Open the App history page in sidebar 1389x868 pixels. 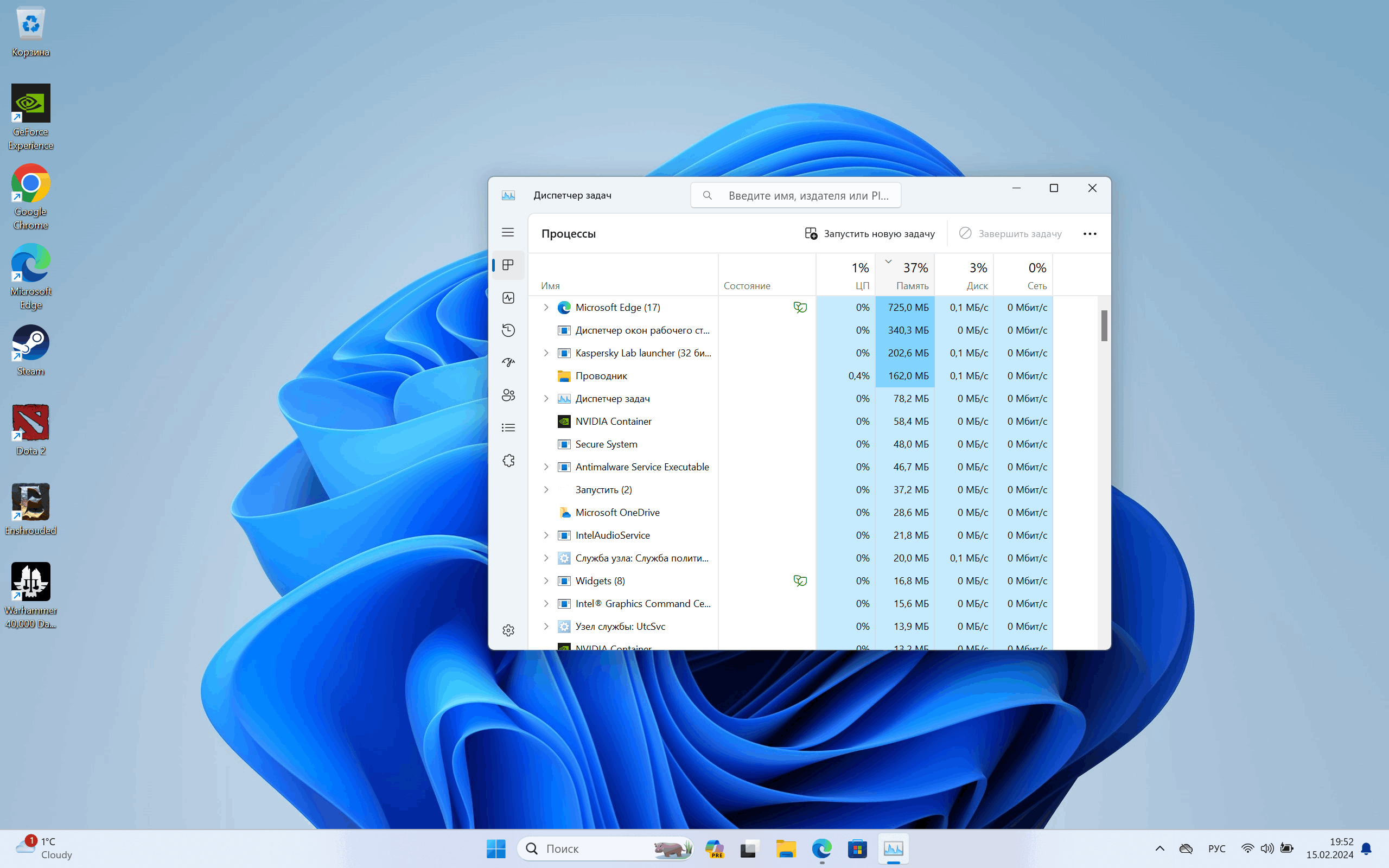(x=508, y=330)
